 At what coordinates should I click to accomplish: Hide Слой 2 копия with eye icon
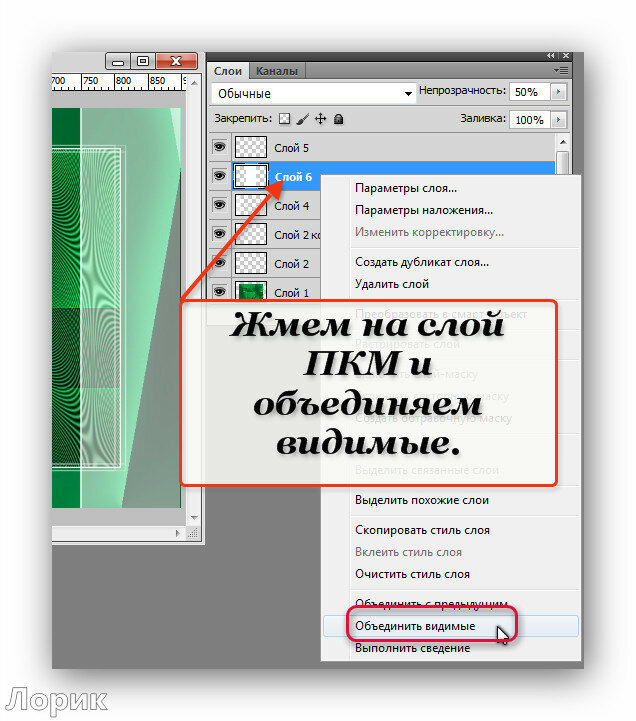(x=219, y=234)
